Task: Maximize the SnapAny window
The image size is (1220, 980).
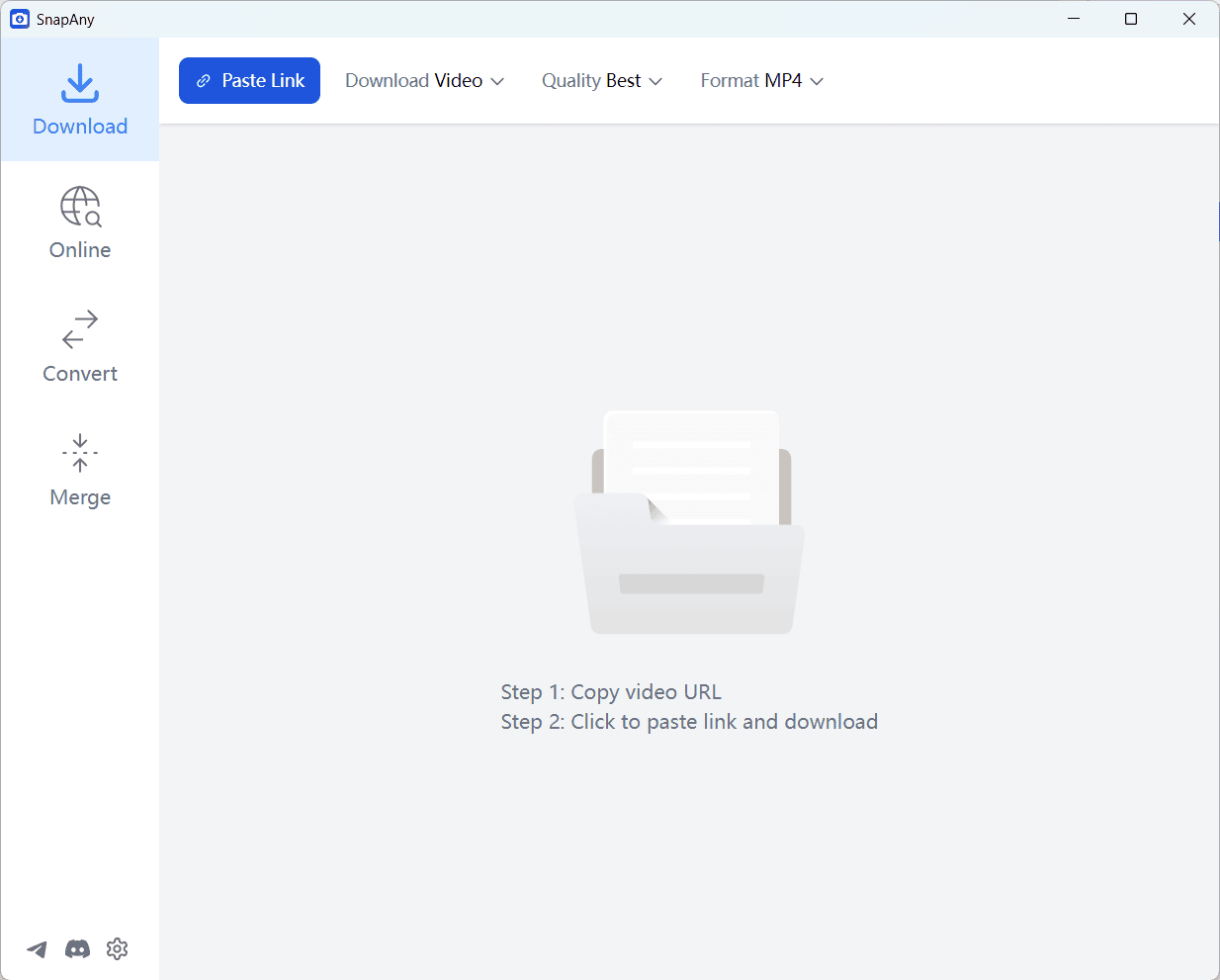Action: click(1131, 19)
